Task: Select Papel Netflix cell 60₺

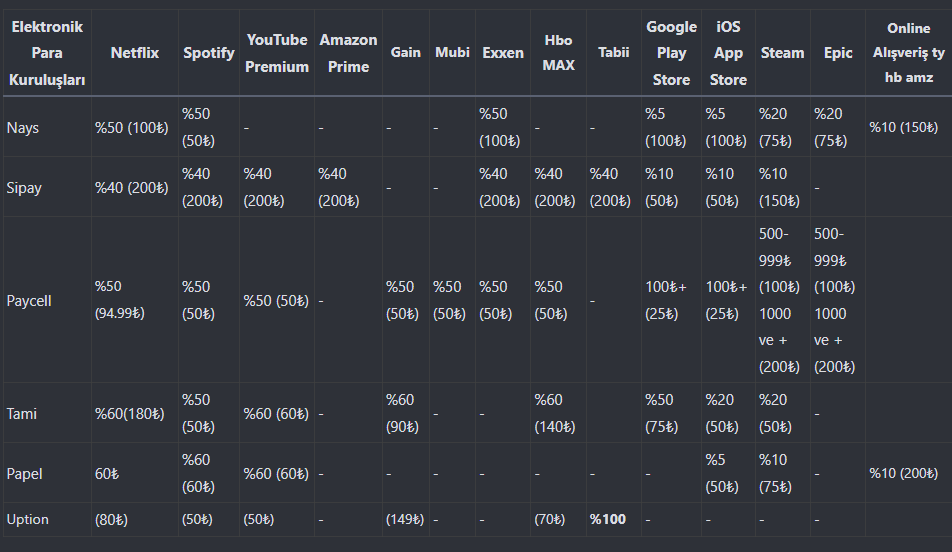Action: (107, 474)
